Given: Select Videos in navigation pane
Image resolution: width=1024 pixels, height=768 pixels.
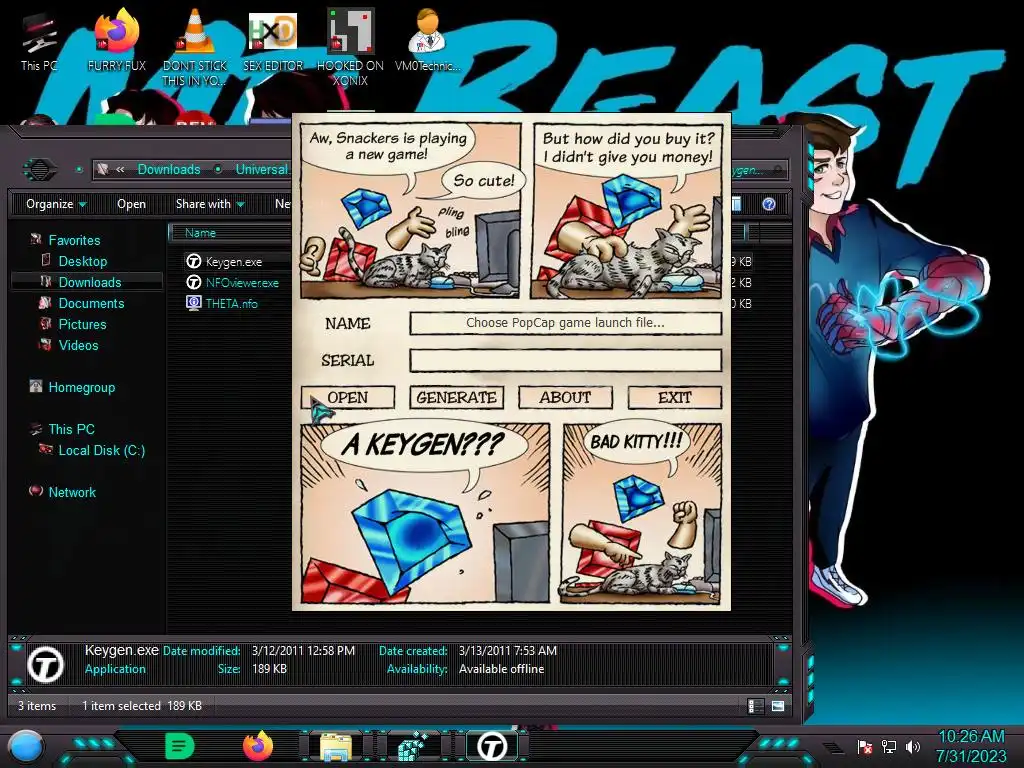Looking at the screenshot, I should click(x=78, y=345).
